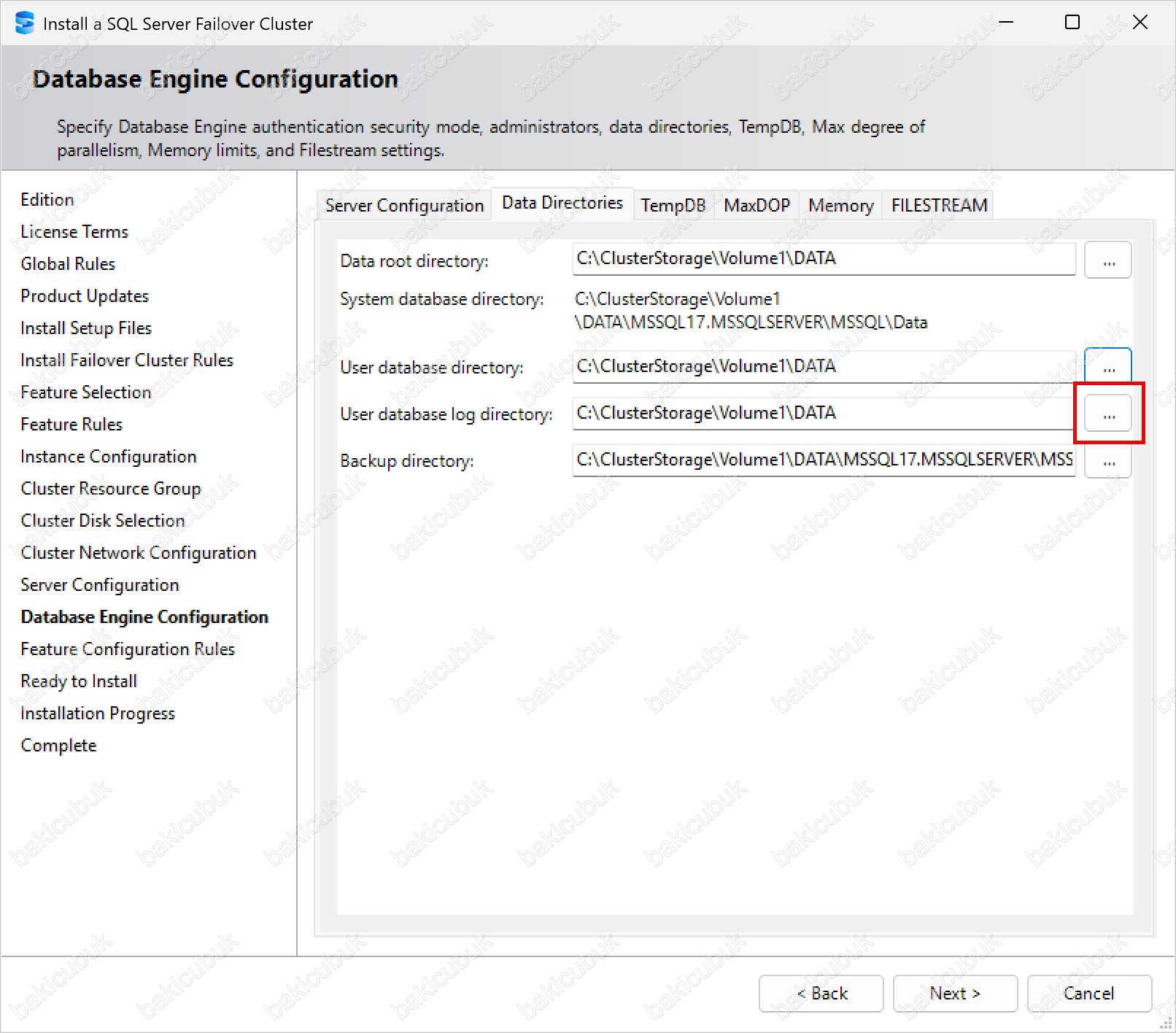Open the TempDB tab
1176x1033 pixels.
tap(673, 206)
